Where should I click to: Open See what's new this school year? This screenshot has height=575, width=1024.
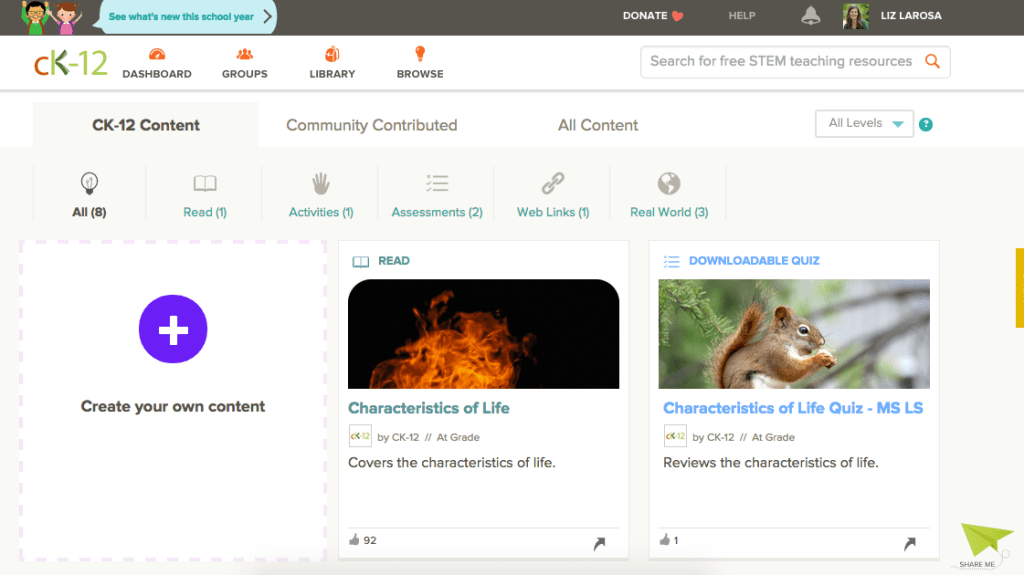[x=181, y=17]
